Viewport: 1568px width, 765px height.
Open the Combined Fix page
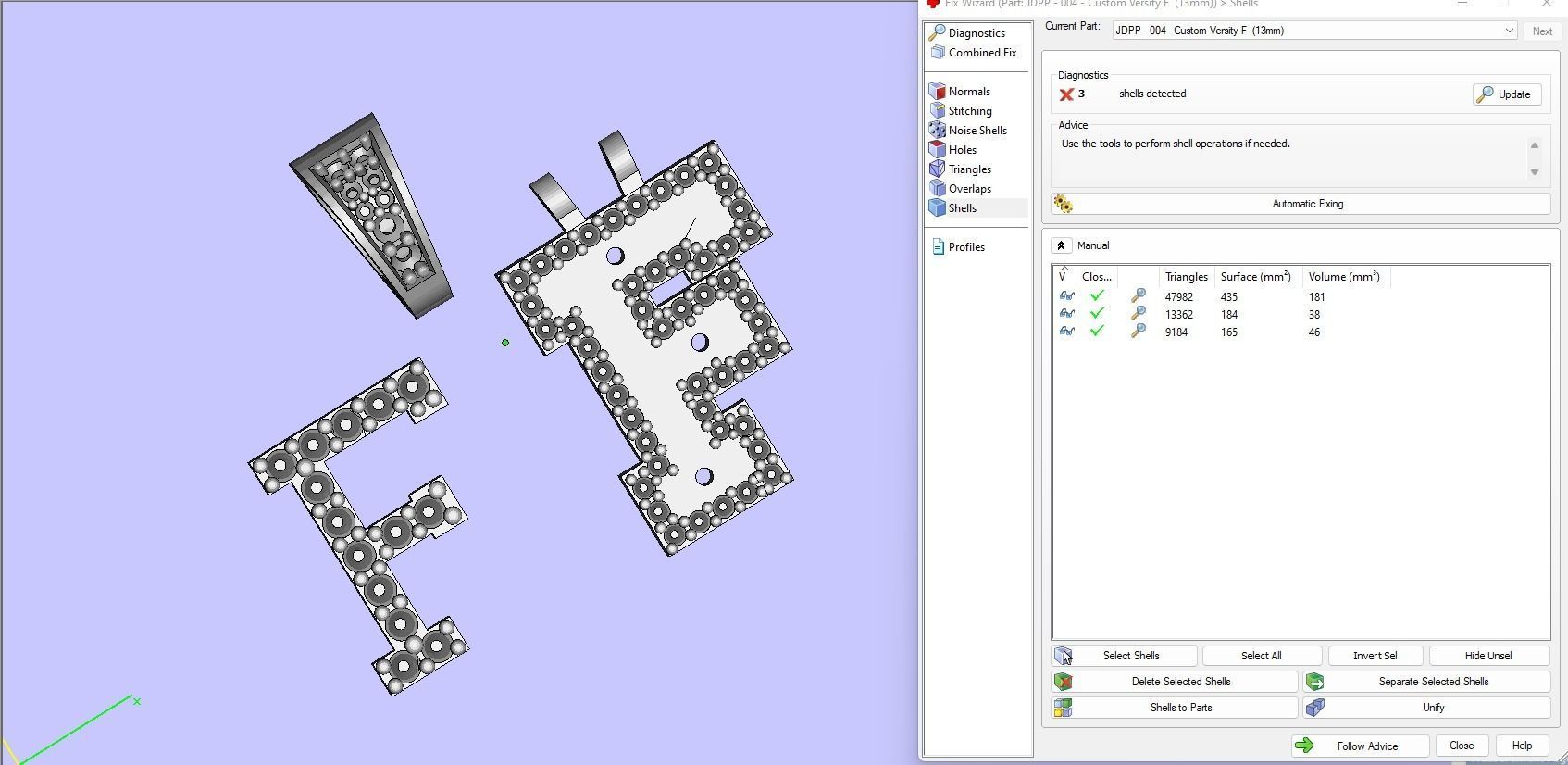(x=982, y=53)
